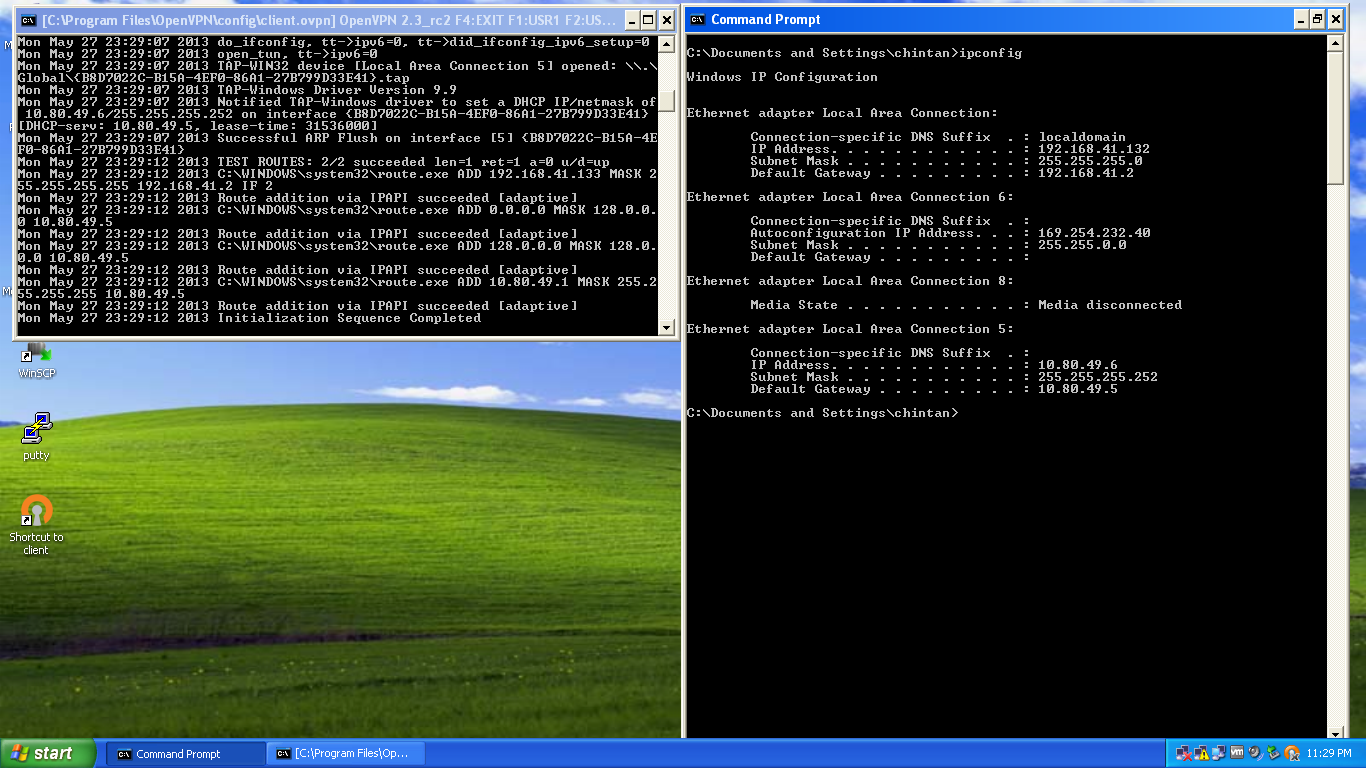The height and width of the screenshot is (768, 1366).
Task: Click the OpenVPN window title bar text
Action: coord(329,20)
